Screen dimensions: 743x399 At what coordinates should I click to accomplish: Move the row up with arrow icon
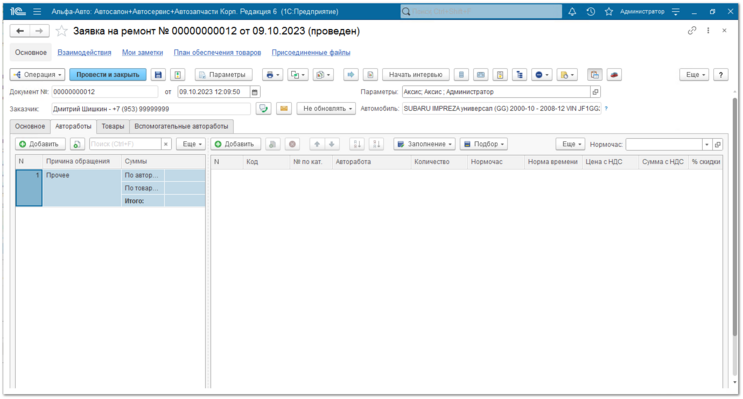[x=317, y=144]
